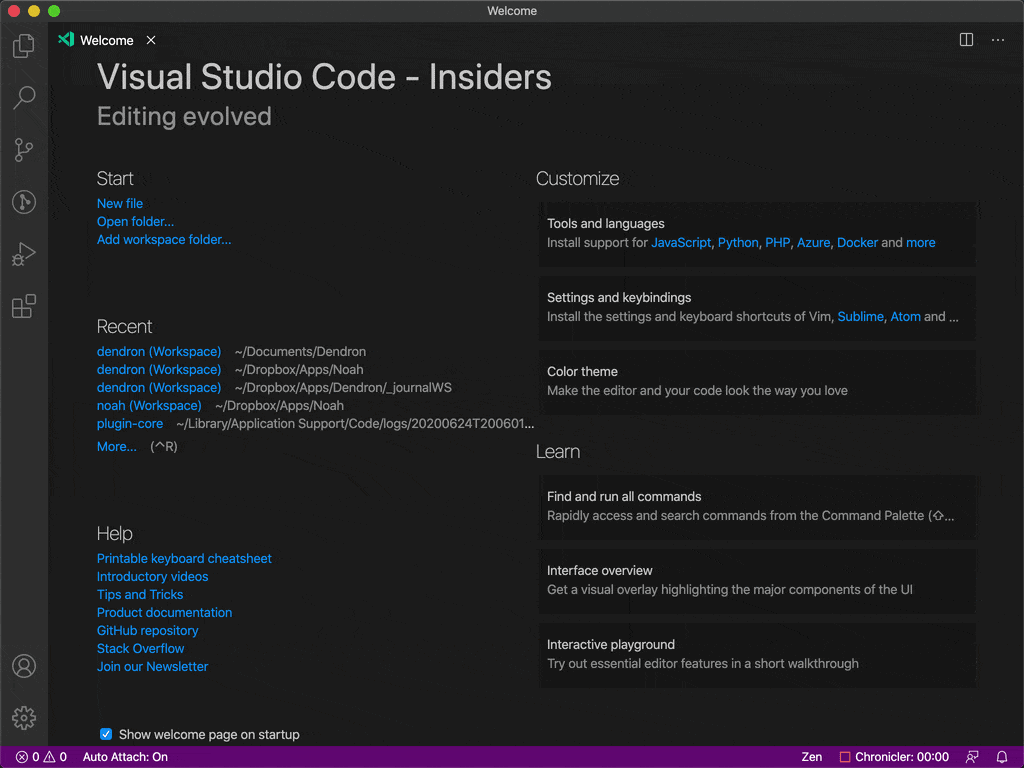
Task: Open dendron workspace in ~/Documents/Dendron
Action: 159,351
